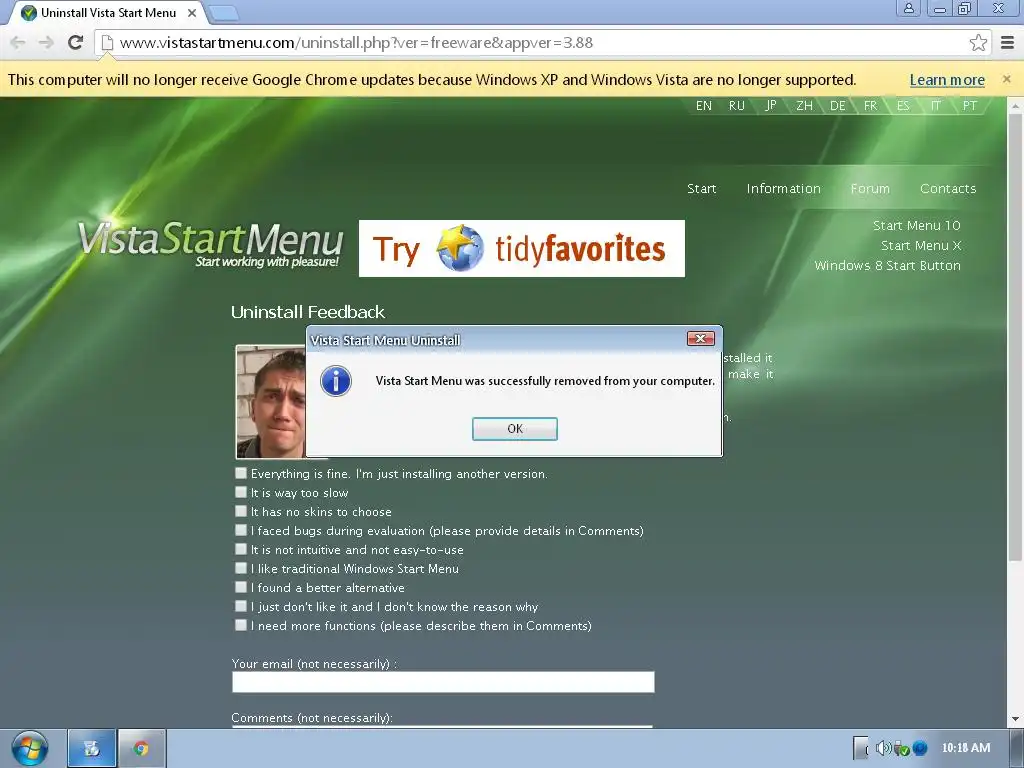Viewport: 1024px width, 768px height.
Task: Open the Contacts navigation menu item
Action: (x=948, y=188)
